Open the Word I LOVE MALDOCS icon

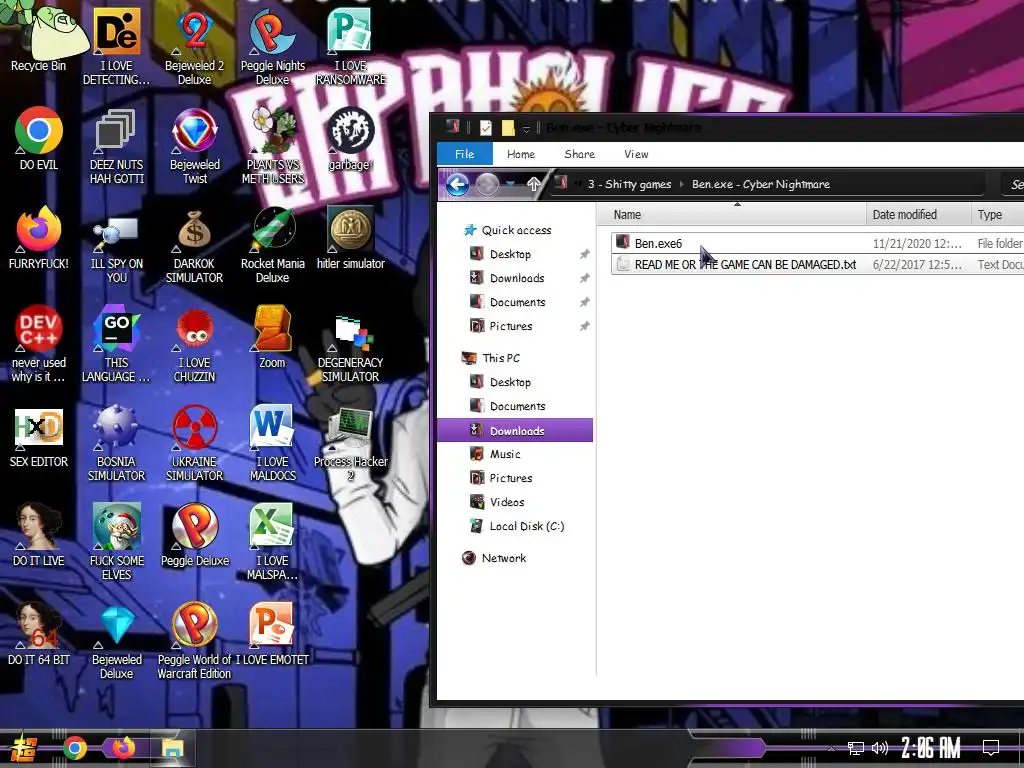tap(272, 443)
